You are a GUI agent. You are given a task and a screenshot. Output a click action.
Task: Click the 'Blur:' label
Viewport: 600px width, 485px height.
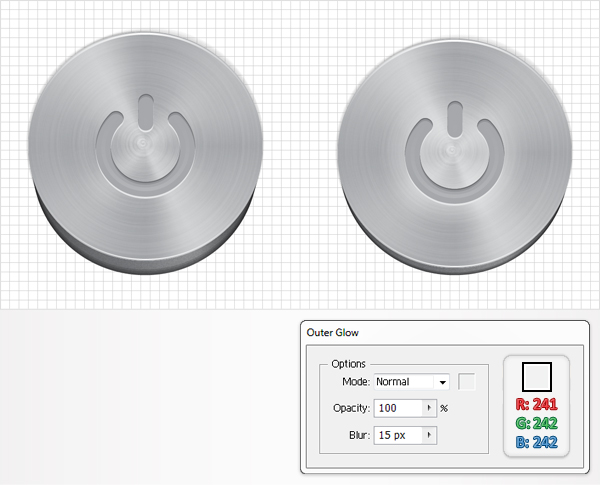tap(359, 435)
